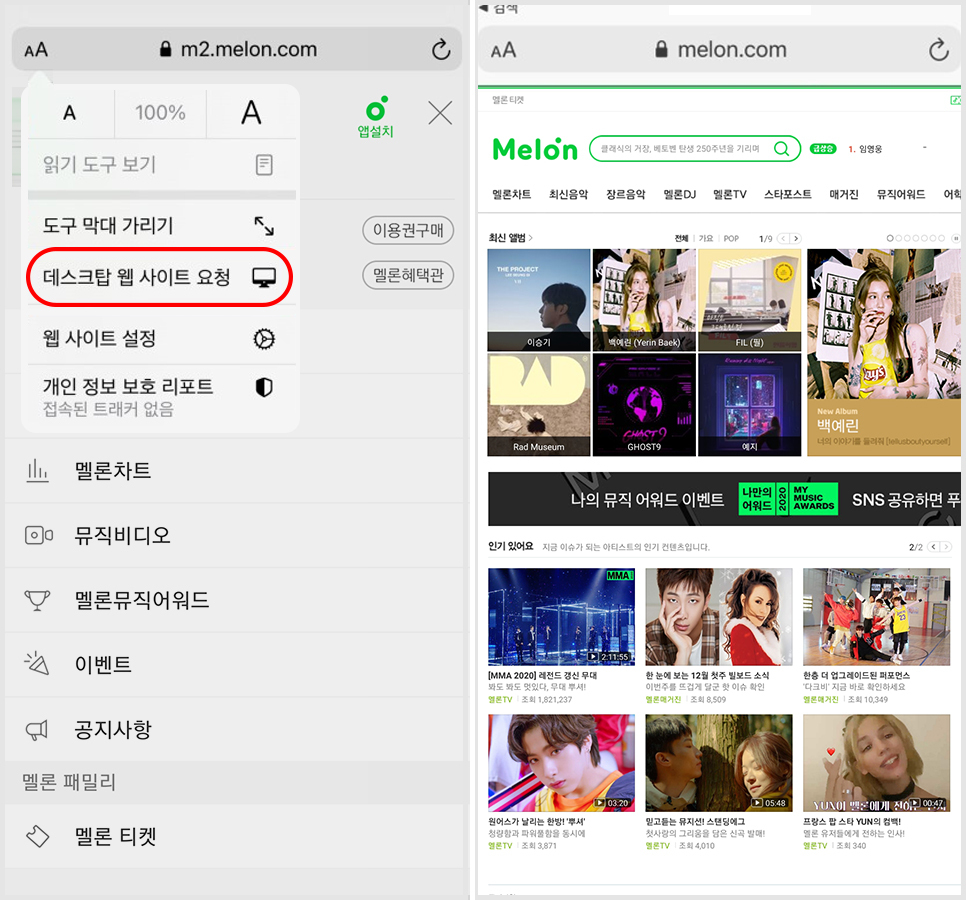Click 나의 뮤직 어워드 이벤트 banner
This screenshot has width=966, height=900.
[724, 499]
